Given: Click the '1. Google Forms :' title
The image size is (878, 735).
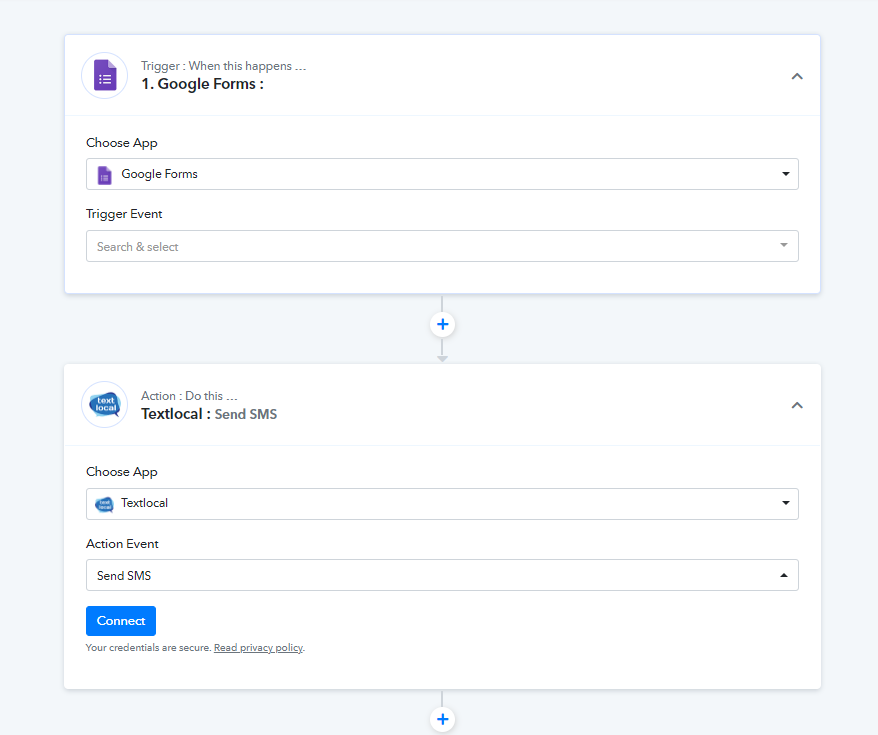Looking at the screenshot, I should pyautogui.click(x=202, y=84).
